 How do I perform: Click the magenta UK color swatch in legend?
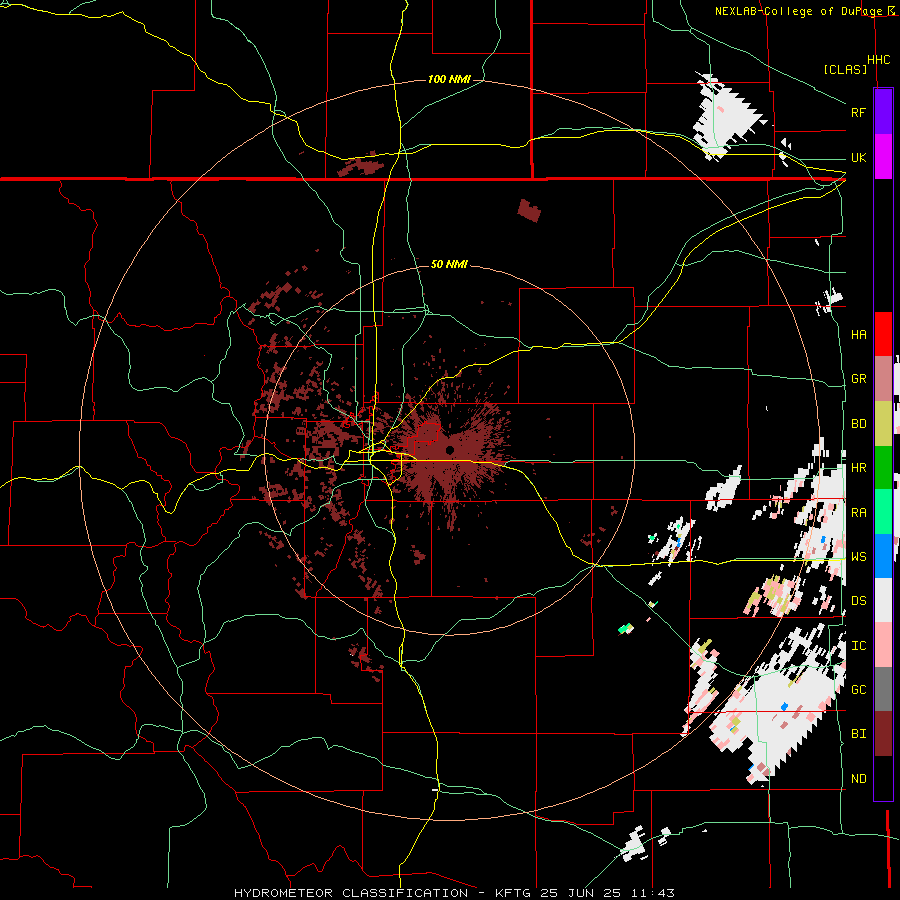tap(883, 157)
